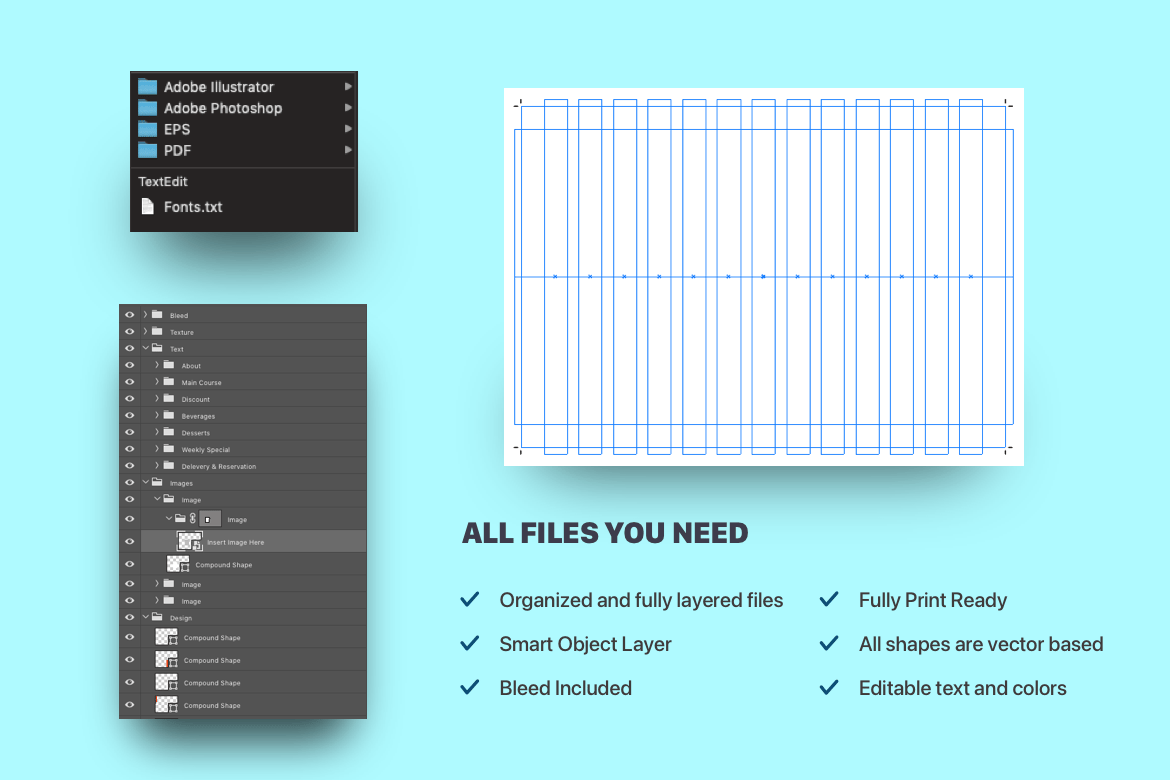Select the Weekly Special layer name
1170x780 pixels.
coord(206,450)
